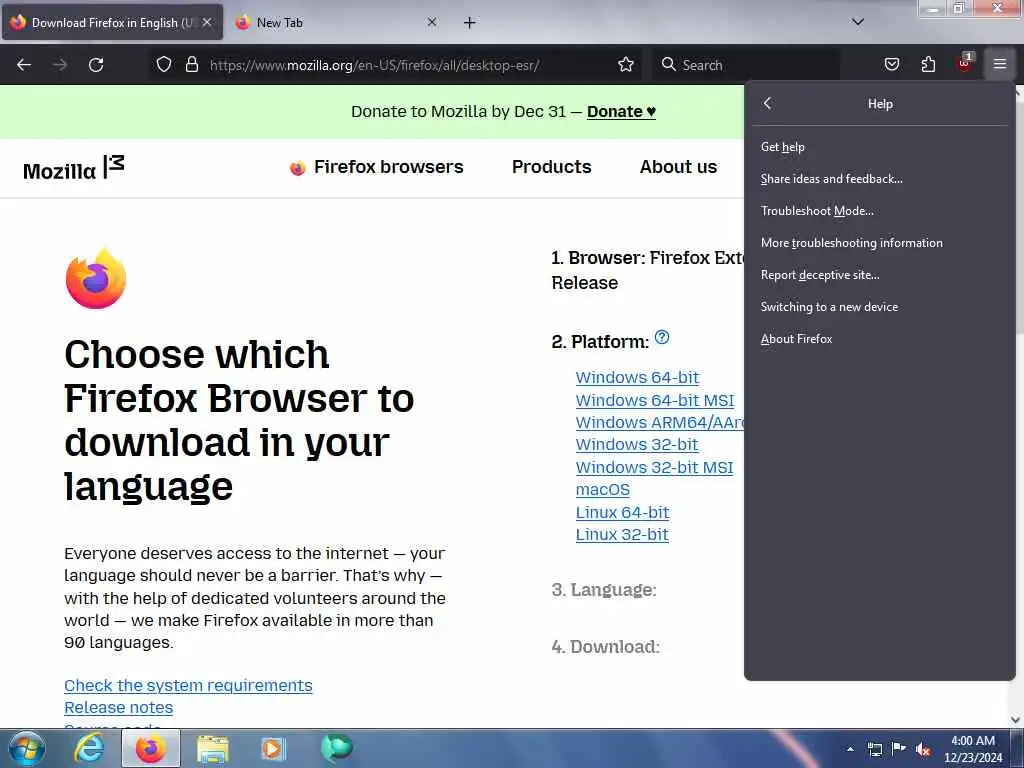Open the Windows Start menu
The image size is (1024, 768).
tap(27, 749)
